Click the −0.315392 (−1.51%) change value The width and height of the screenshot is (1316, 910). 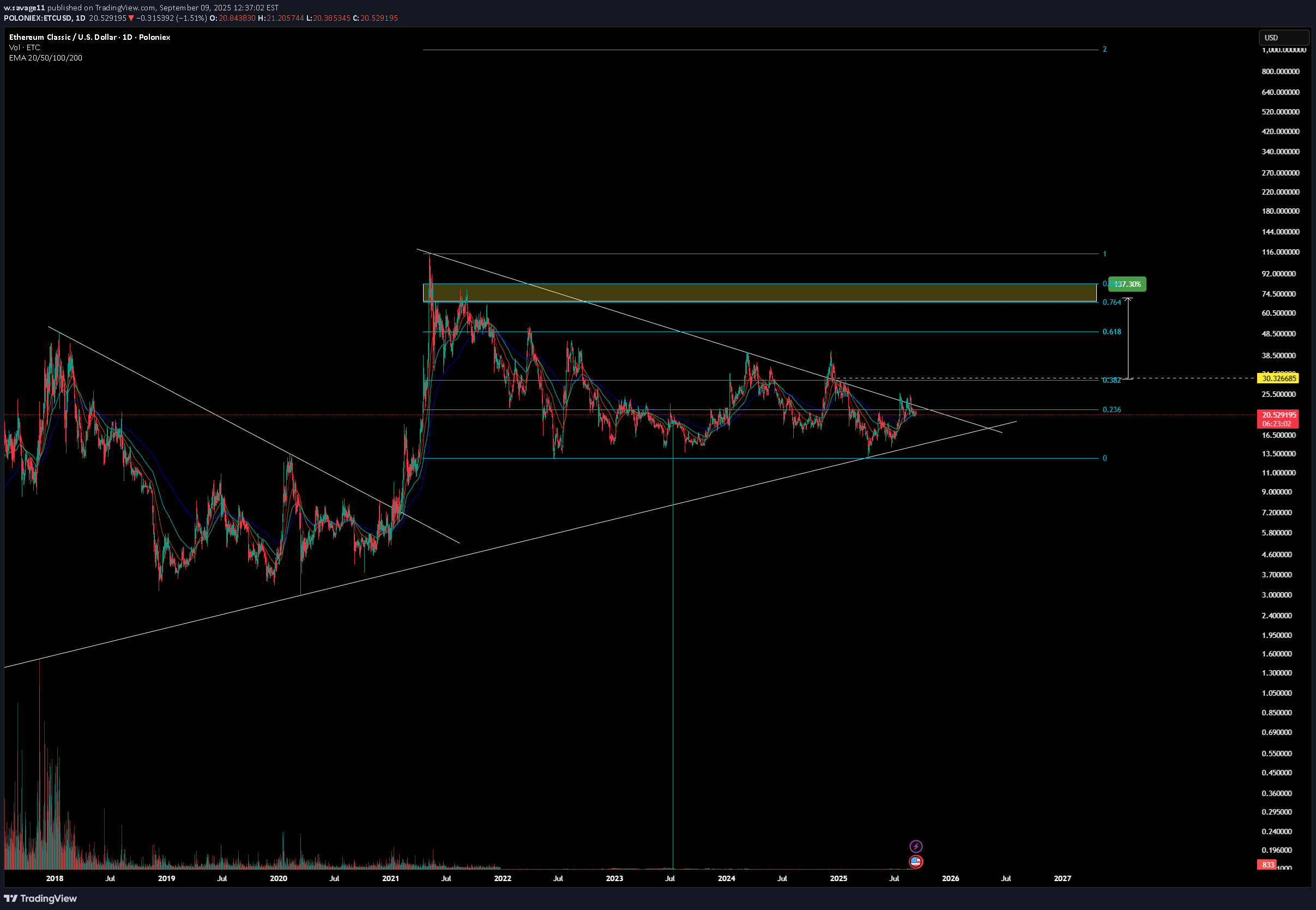click(172, 18)
